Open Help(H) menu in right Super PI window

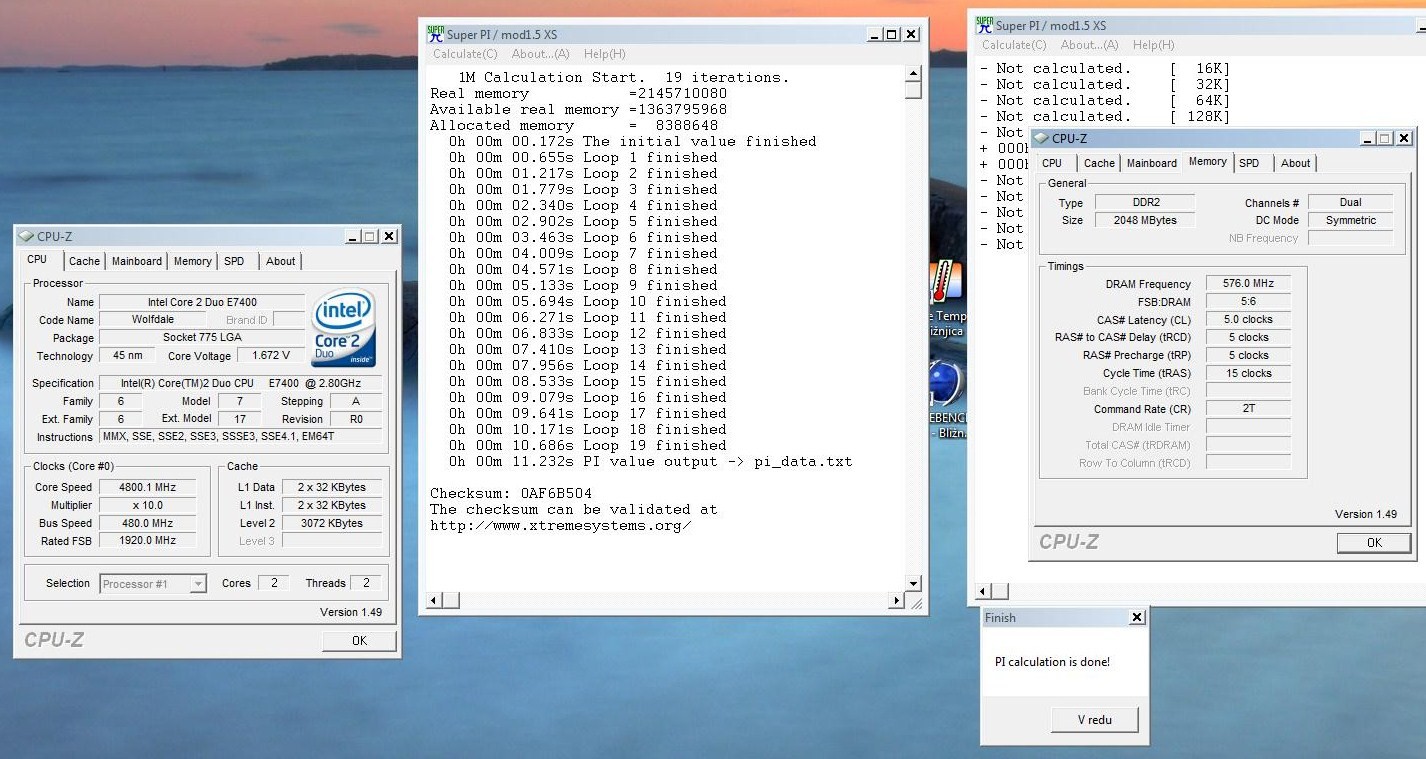pyautogui.click(x=1153, y=45)
